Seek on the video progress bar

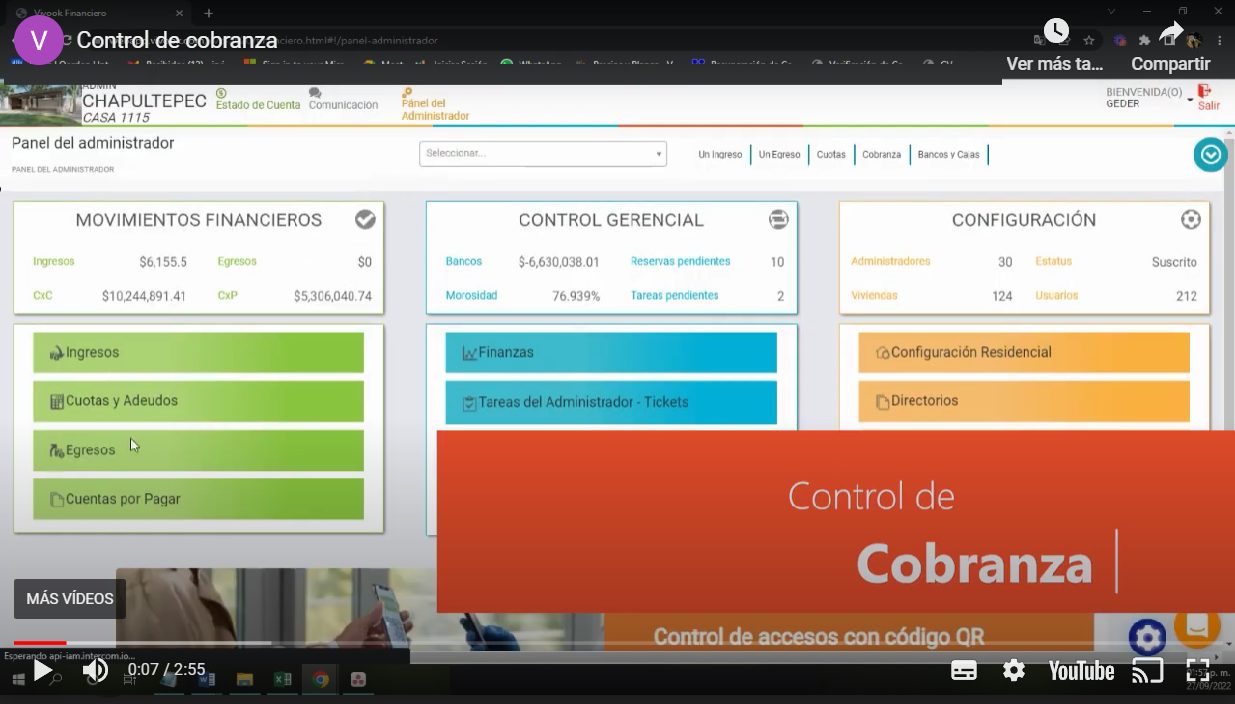[617, 642]
